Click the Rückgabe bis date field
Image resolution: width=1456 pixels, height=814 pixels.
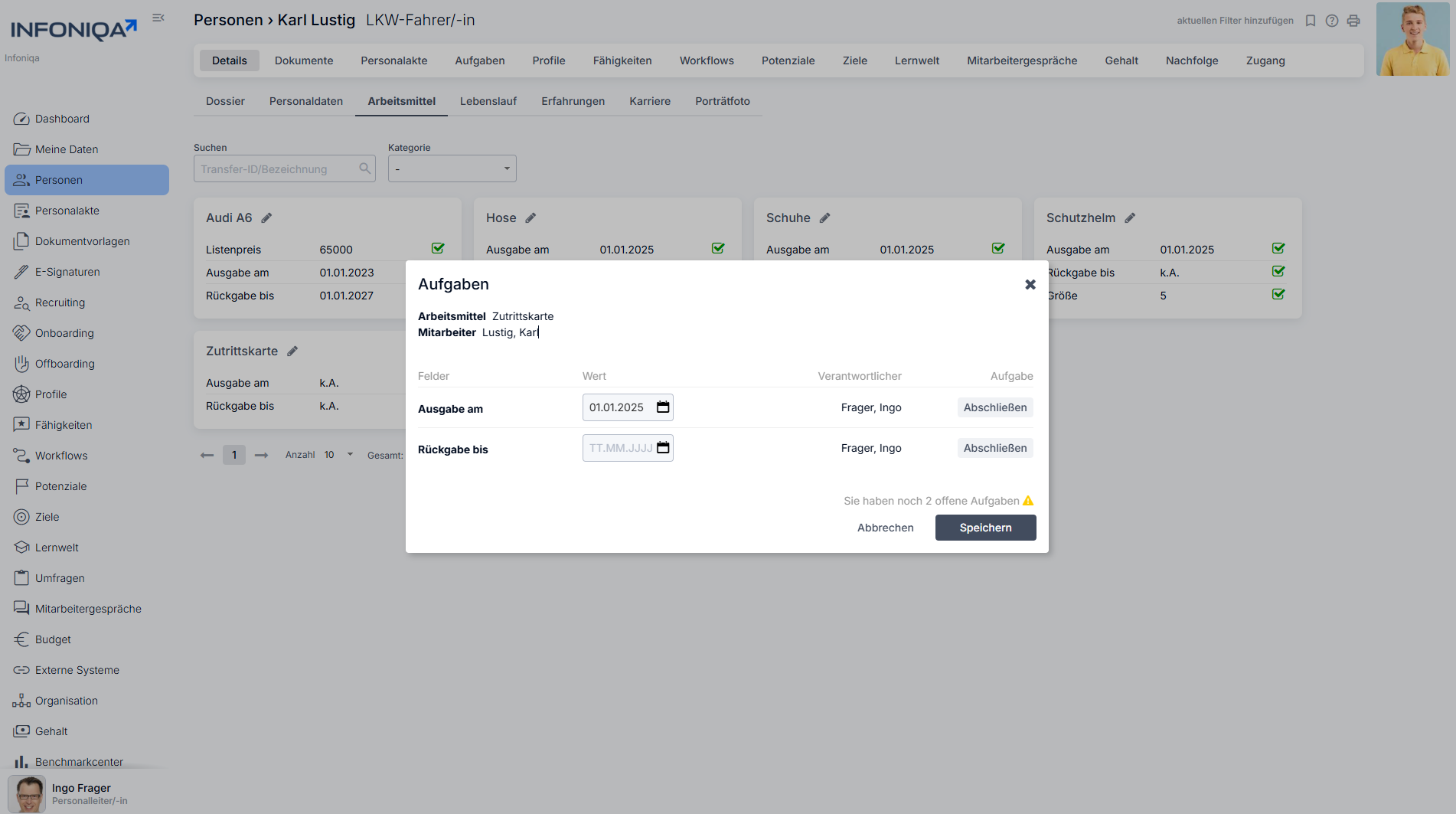click(628, 448)
